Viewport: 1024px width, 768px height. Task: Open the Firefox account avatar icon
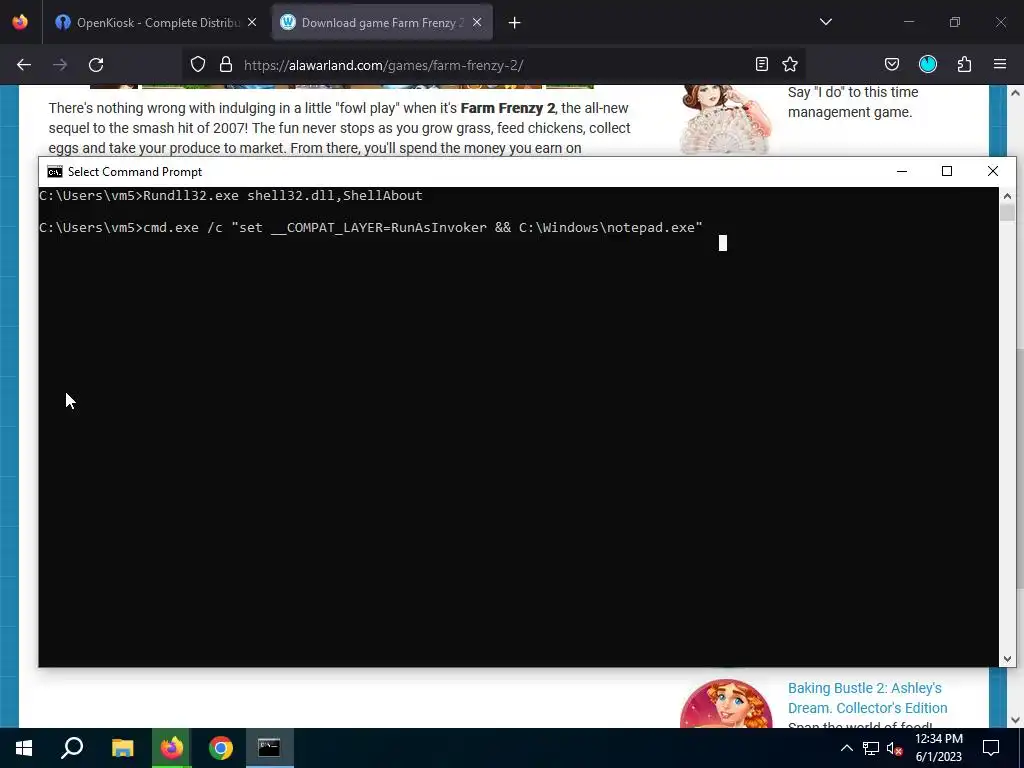click(928, 64)
